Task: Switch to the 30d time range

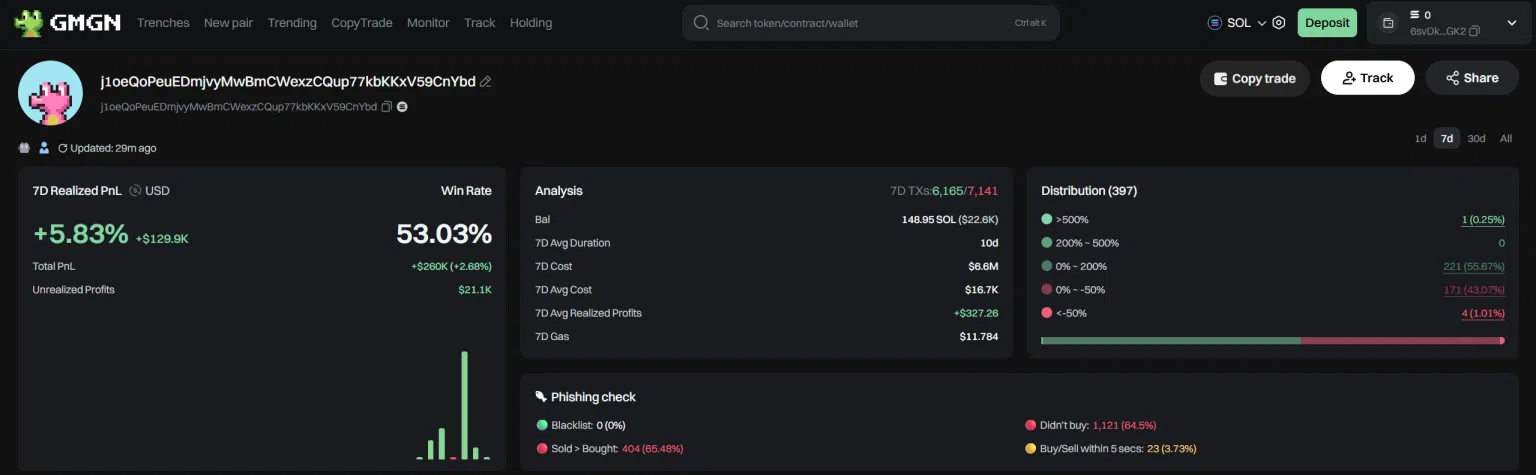Action: [x=1476, y=139]
